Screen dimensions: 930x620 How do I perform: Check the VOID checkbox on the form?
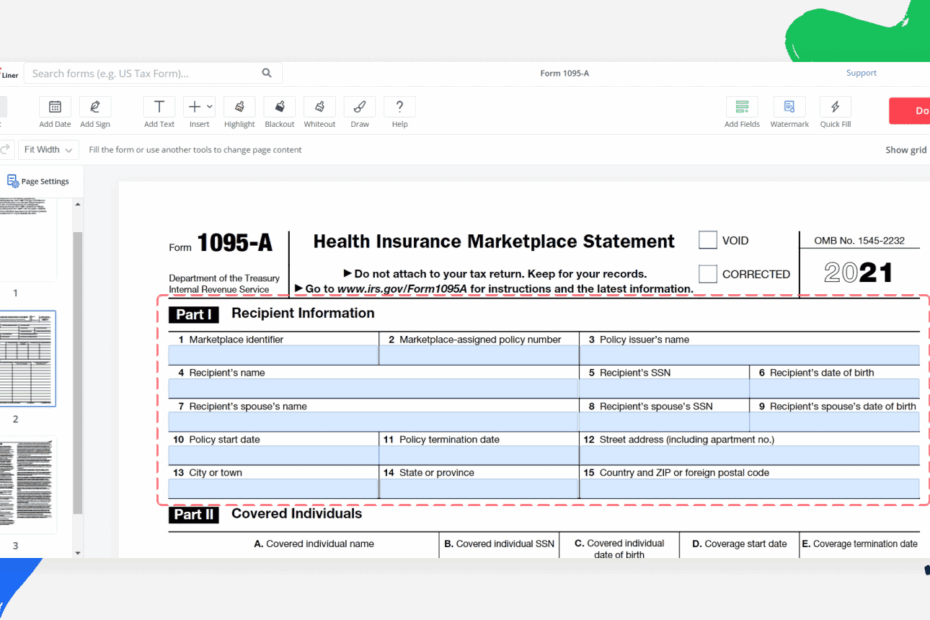click(707, 240)
